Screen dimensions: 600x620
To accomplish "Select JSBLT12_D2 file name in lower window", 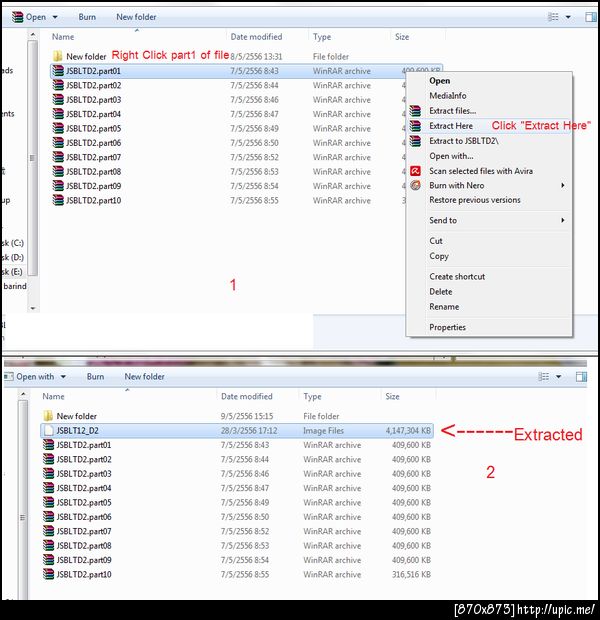I will [x=78, y=430].
